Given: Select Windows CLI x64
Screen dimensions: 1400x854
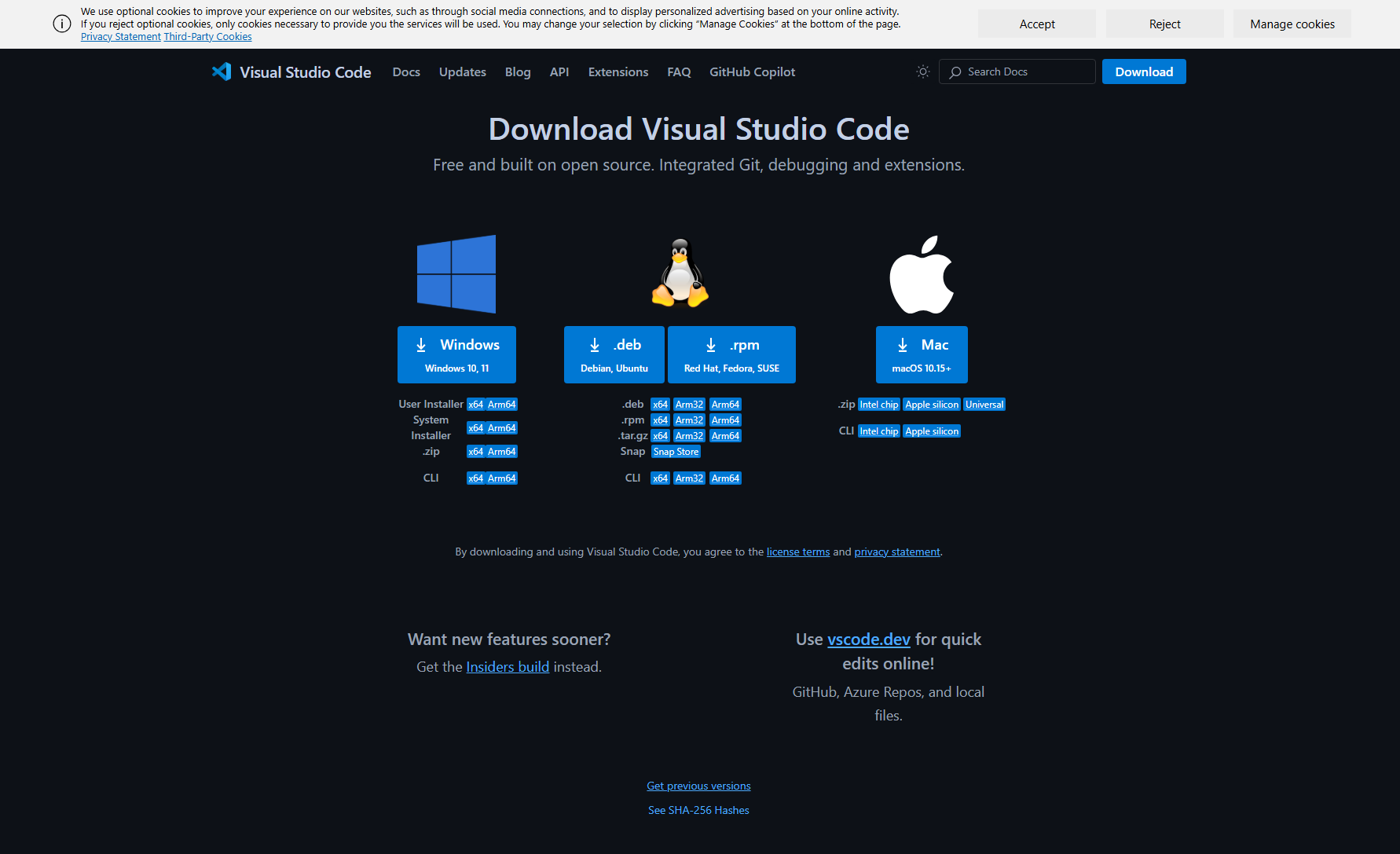Looking at the screenshot, I should 476,478.
